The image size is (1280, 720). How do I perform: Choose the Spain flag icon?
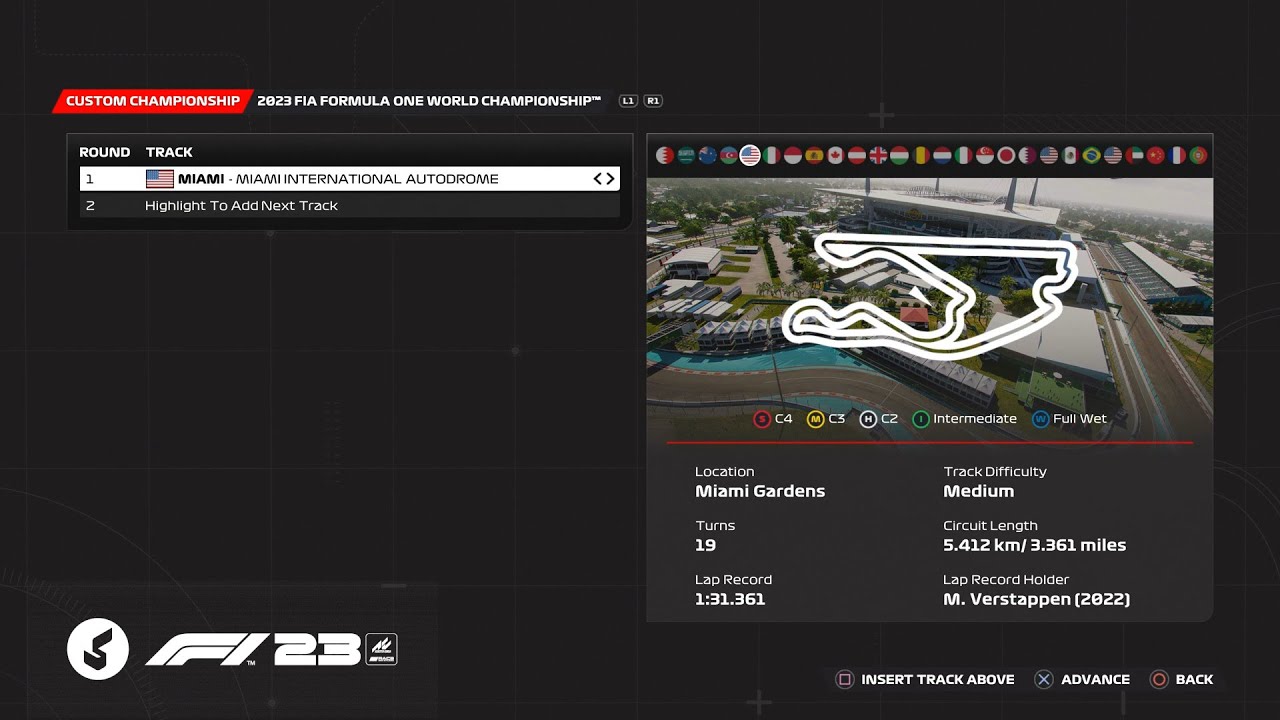click(x=814, y=155)
